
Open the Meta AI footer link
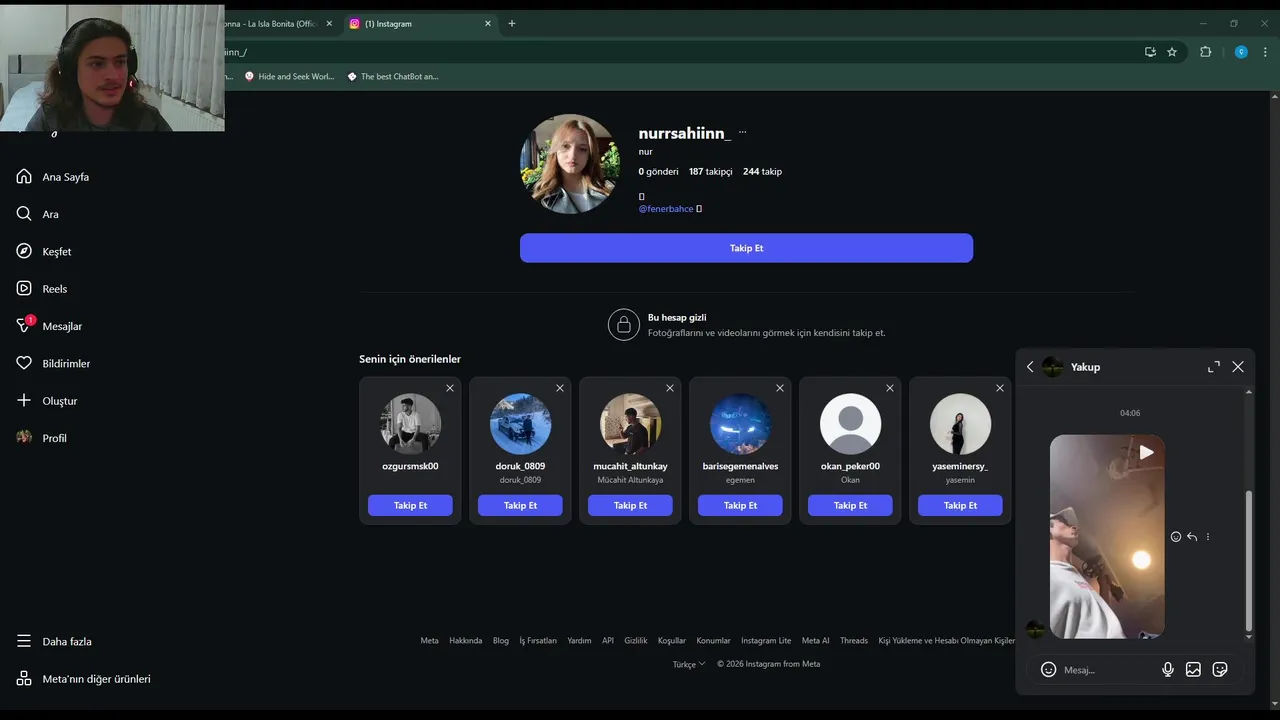click(816, 641)
